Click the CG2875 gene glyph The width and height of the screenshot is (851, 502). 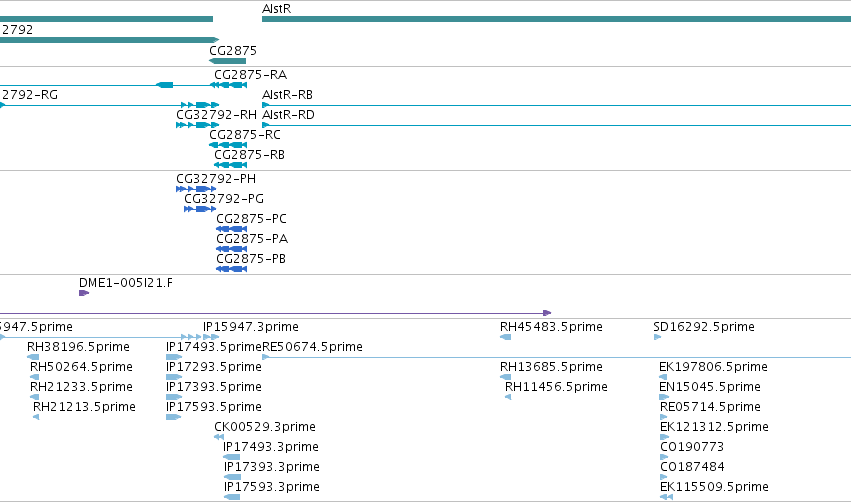228,61
